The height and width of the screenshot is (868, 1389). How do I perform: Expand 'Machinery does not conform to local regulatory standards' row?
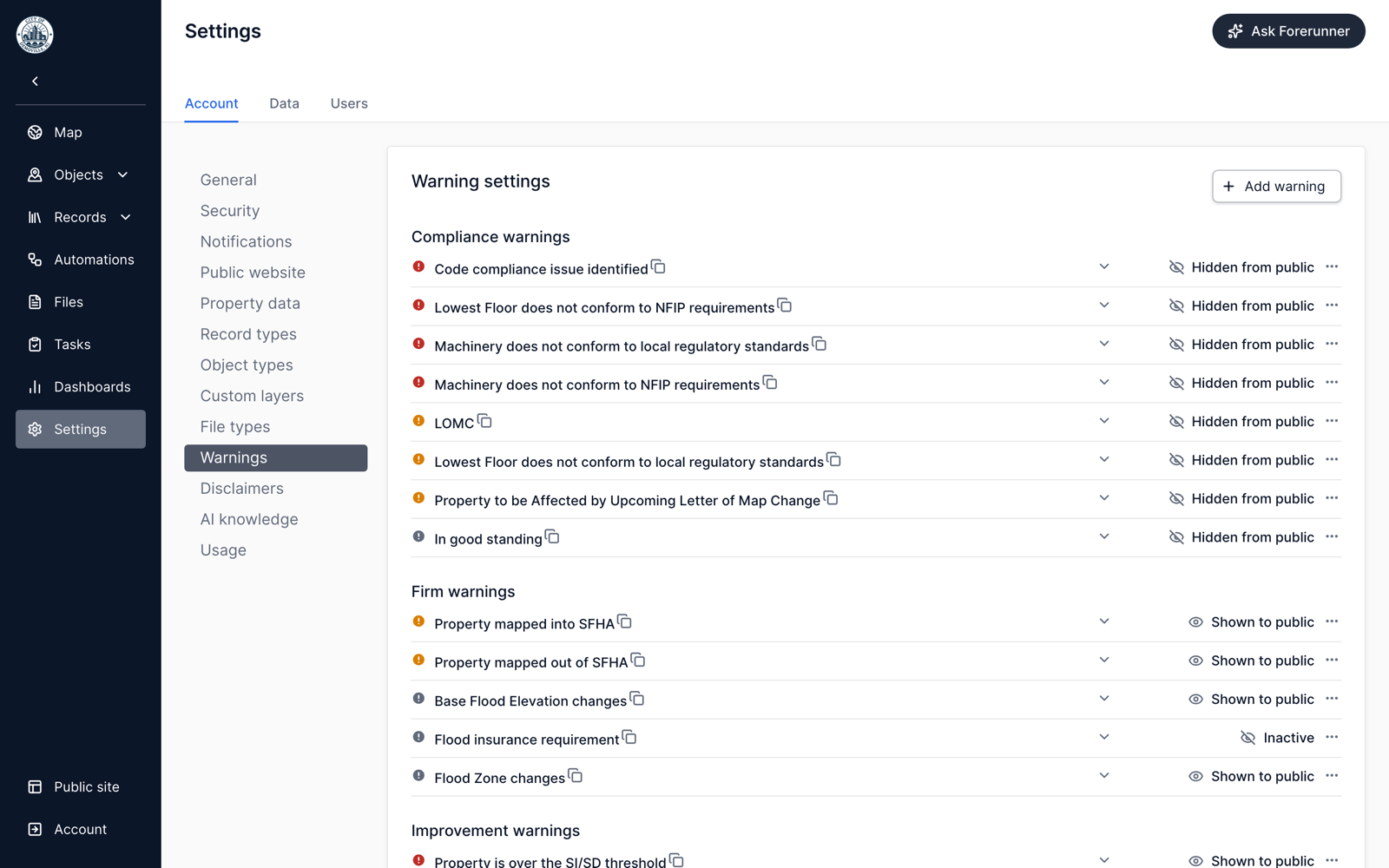[x=1104, y=344]
